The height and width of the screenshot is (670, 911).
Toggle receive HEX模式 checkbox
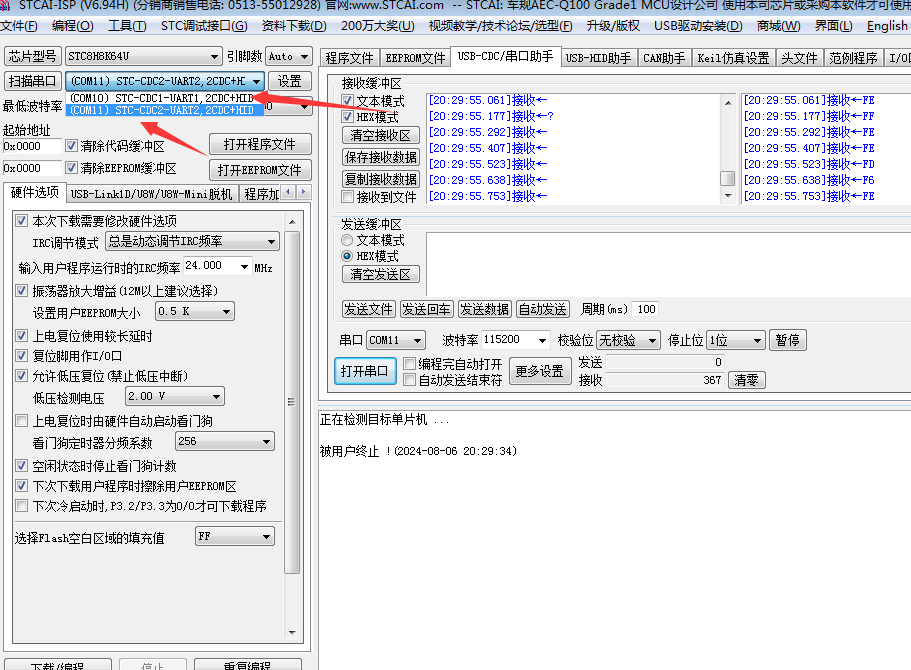point(347,117)
